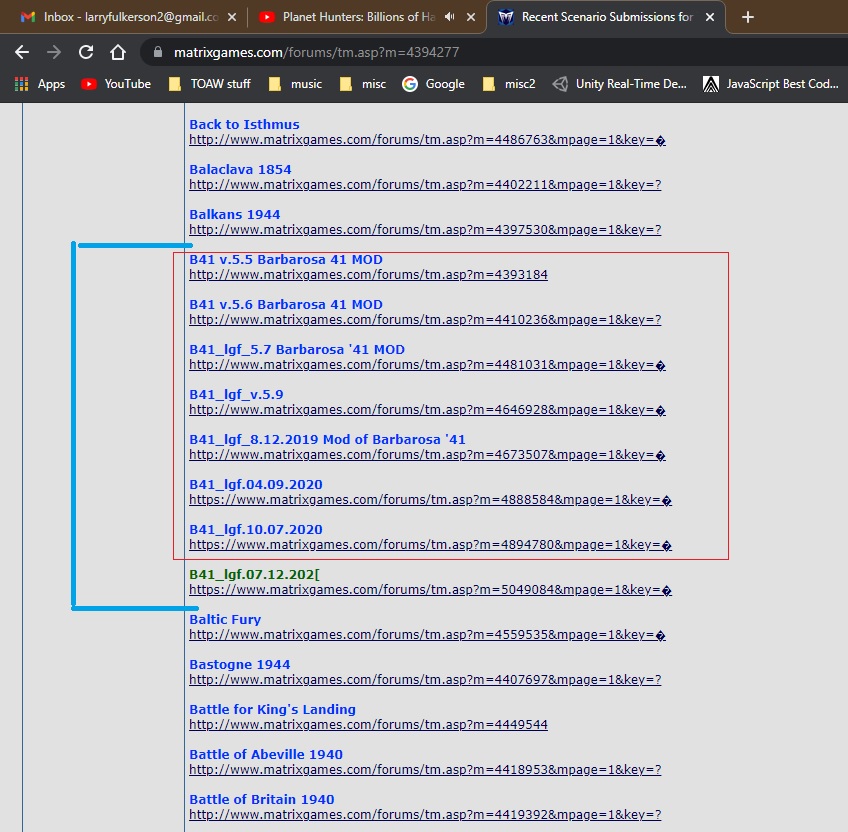Close the Gmail Inbox tab
Screen dimensions: 848x832
(232, 17)
